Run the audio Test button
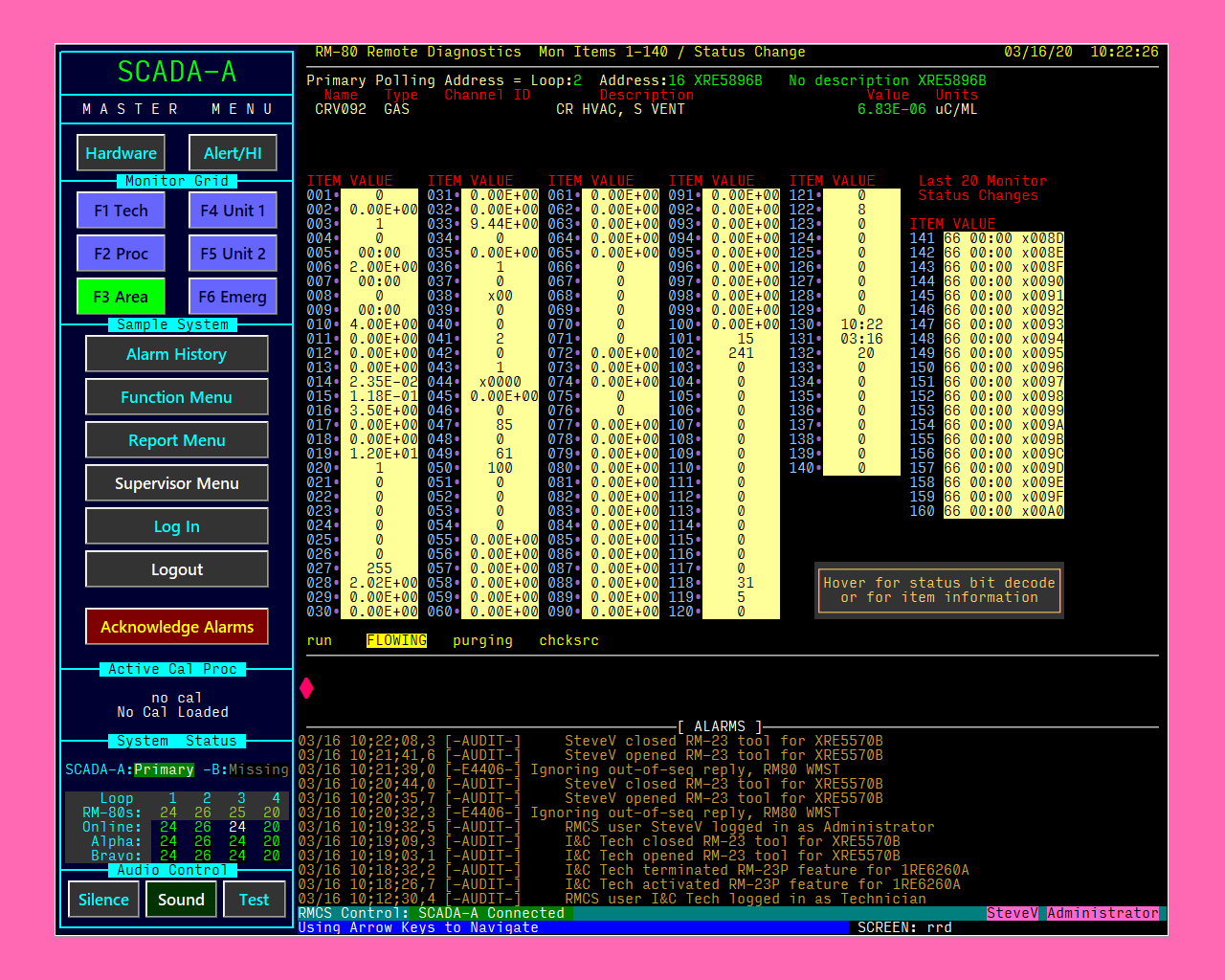 pos(254,900)
